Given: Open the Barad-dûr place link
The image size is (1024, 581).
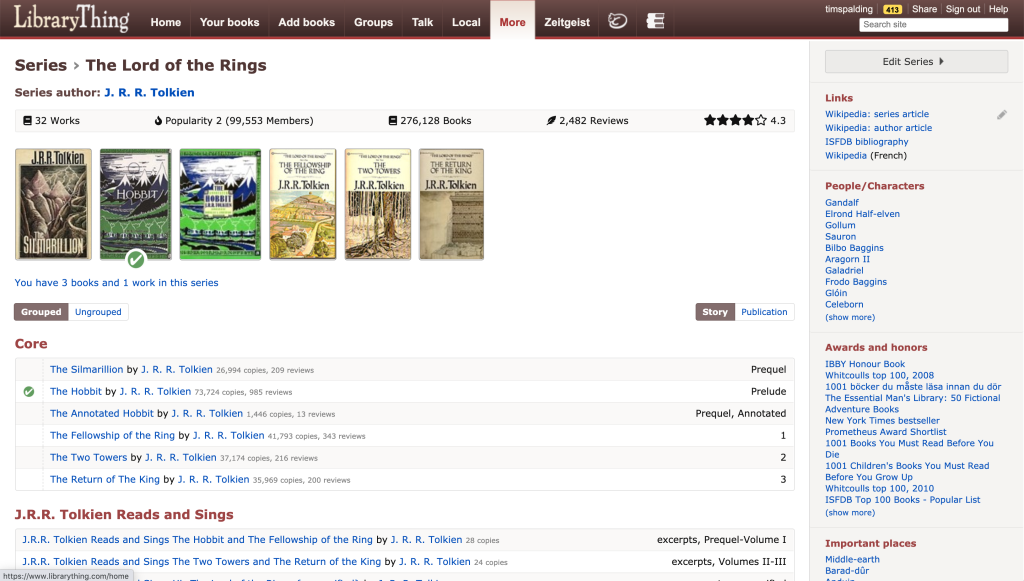Looking at the screenshot, I should tap(847, 571).
